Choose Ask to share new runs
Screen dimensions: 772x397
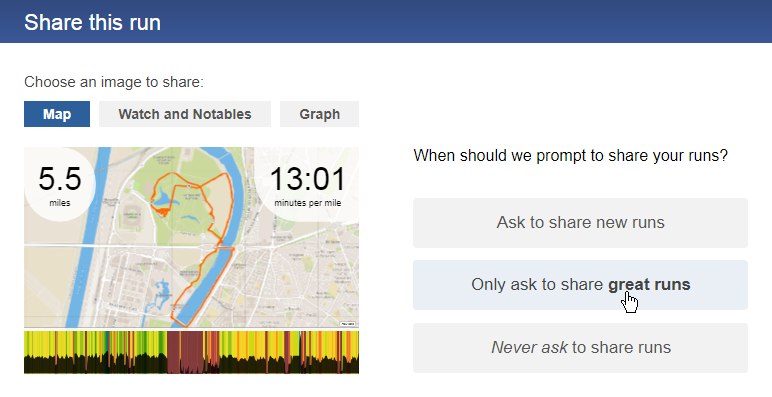[580, 223]
